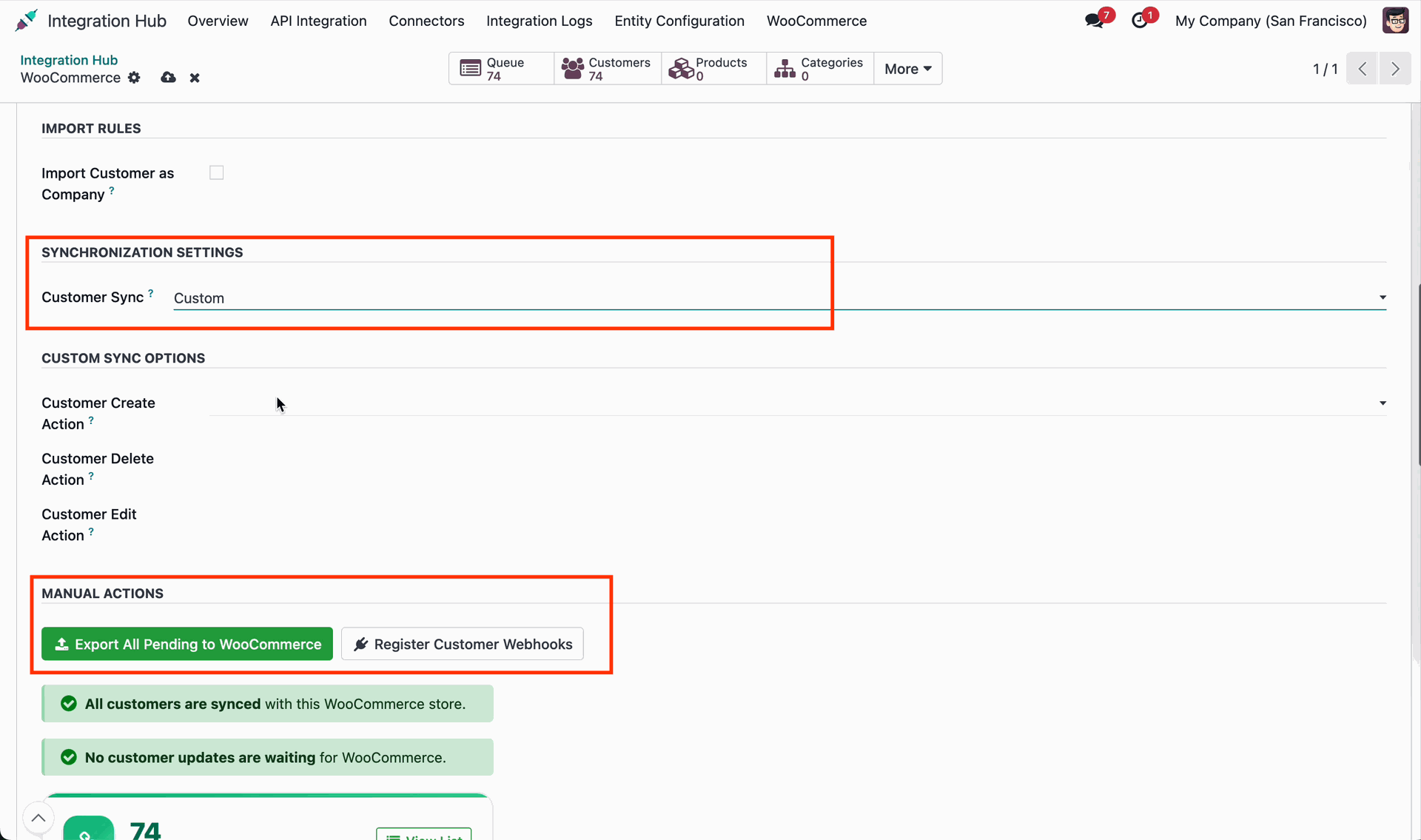Click the Integration Hub app logo icon

click(x=26, y=21)
